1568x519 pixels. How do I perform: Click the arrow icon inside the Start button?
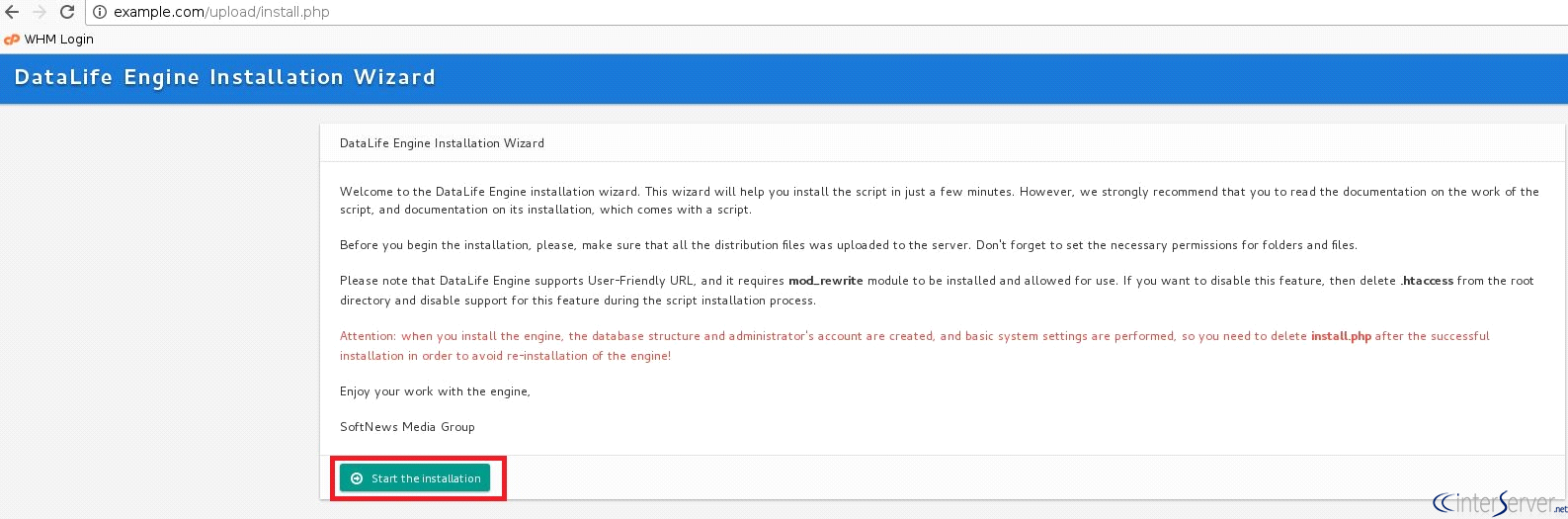tap(357, 478)
